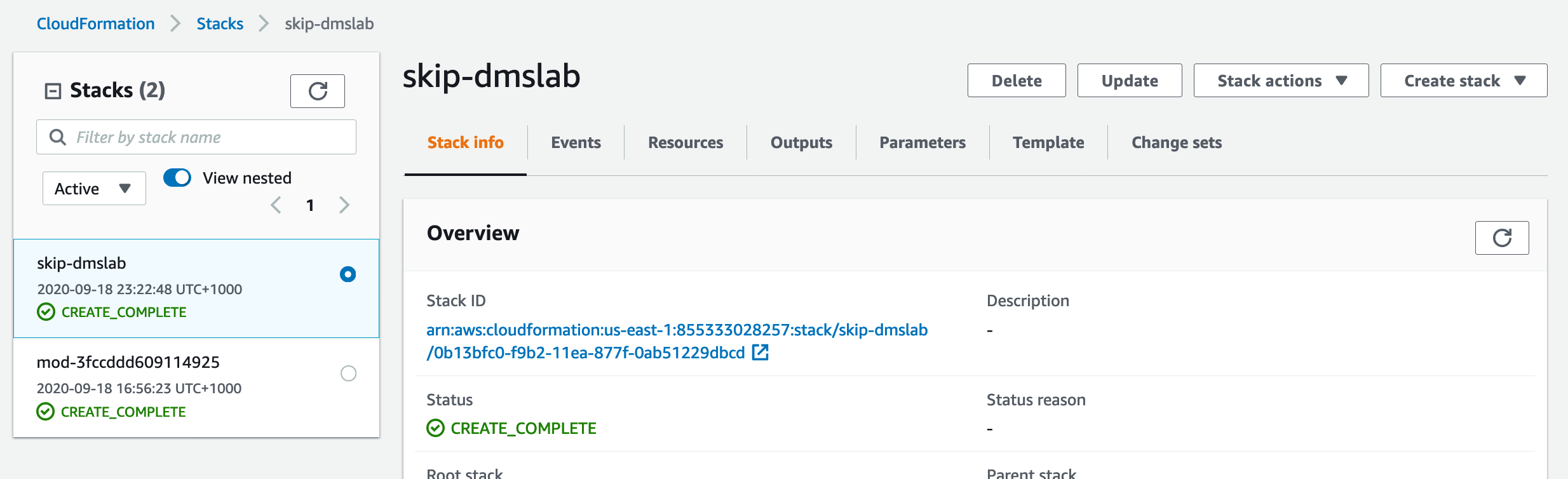Click skip-dmslab list row's green status check icon

pyautogui.click(x=46, y=312)
